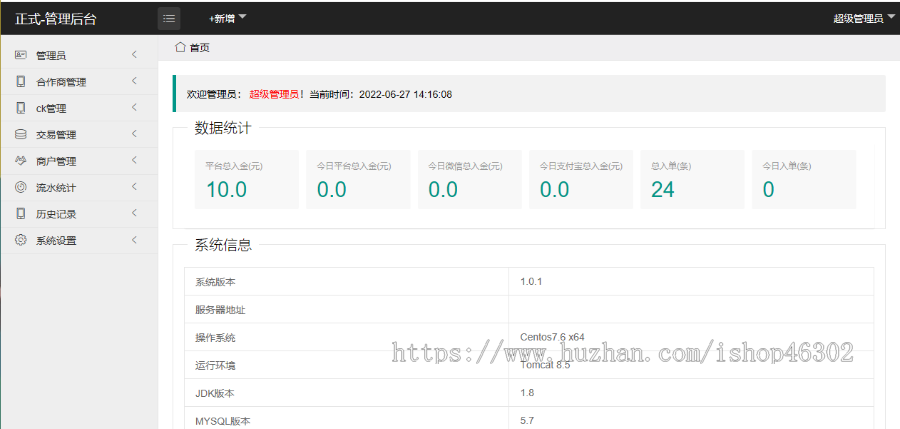Expand the 历史记录 menu chevron
Viewport: 900px width, 429px height.
[134, 213]
